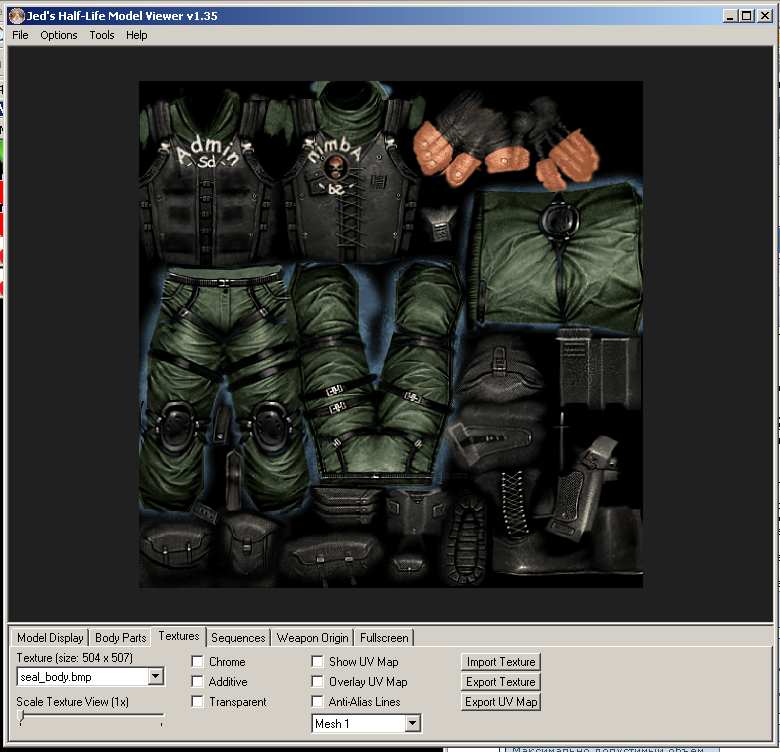The width and height of the screenshot is (780, 752).
Task: Enable the Chrome checkbox
Action: coord(197,661)
